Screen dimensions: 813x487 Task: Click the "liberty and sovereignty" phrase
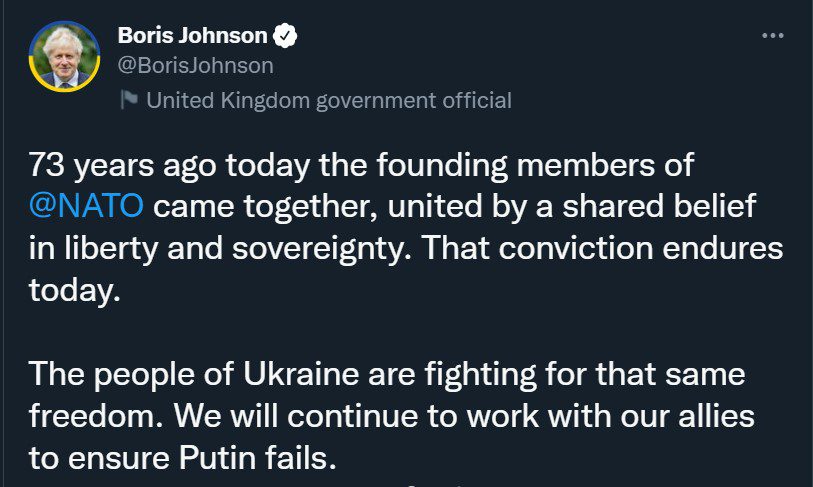[x=236, y=248]
